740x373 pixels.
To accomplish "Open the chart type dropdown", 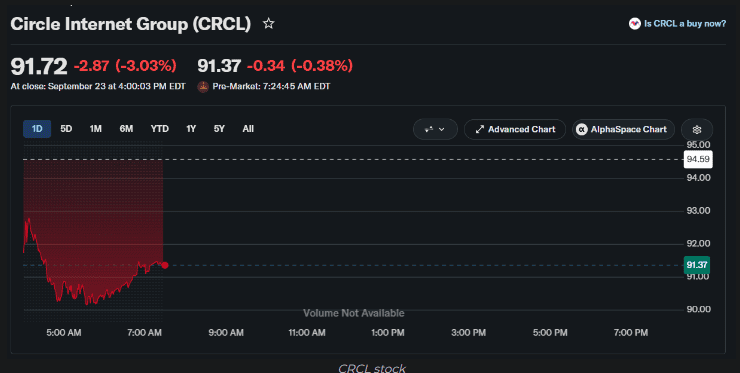I will (435, 129).
